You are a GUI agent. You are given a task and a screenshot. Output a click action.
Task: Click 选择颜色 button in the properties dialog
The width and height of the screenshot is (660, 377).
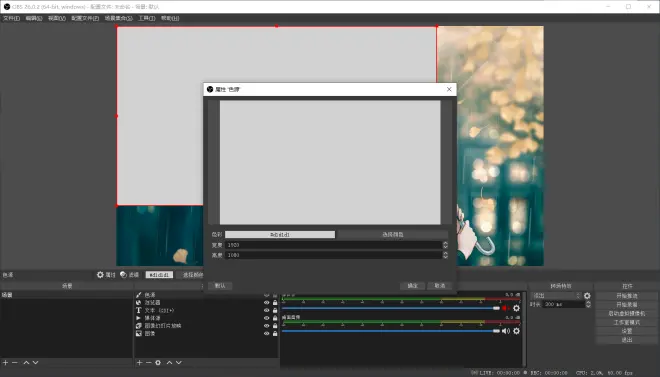click(393, 234)
